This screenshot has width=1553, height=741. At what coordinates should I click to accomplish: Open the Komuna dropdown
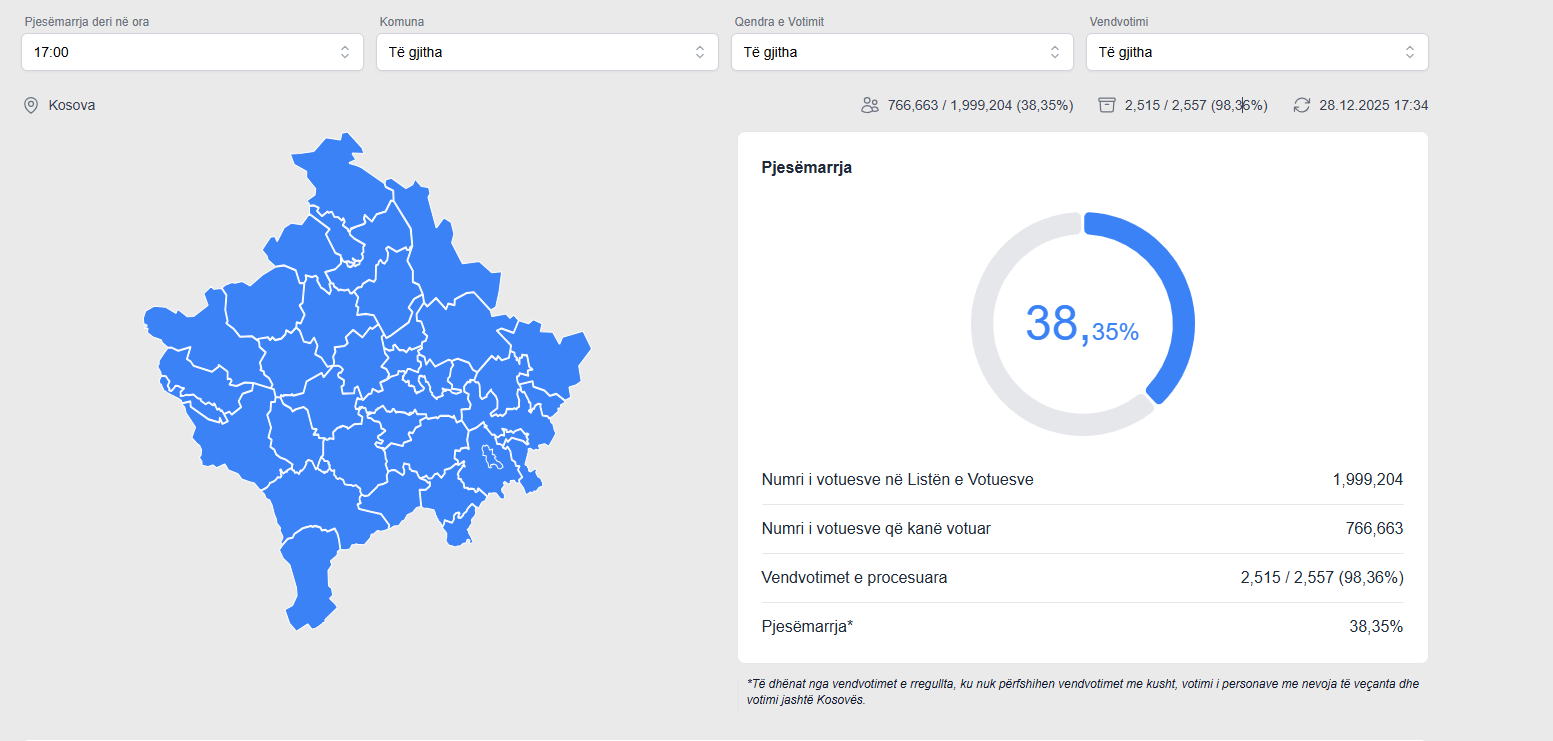tap(547, 52)
